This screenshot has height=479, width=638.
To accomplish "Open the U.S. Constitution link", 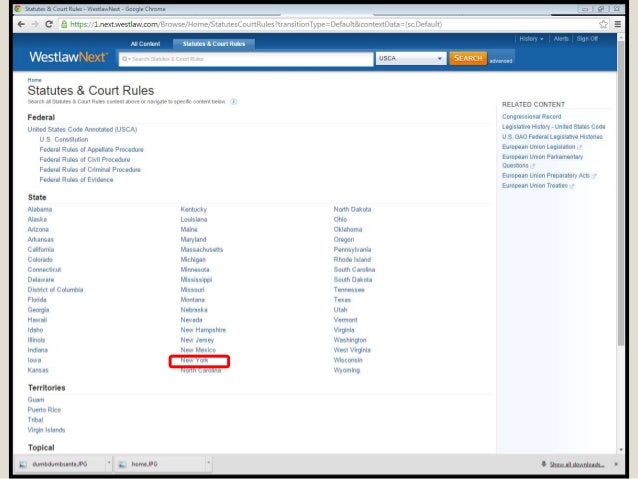I will coord(63,140).
